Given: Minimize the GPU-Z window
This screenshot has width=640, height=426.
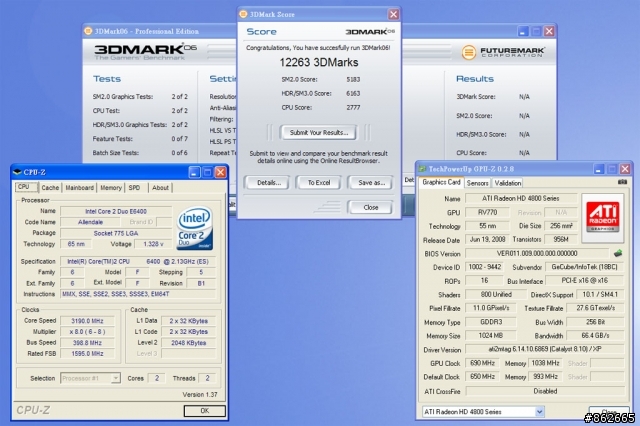Looking at the screenshot, I should (x=598, y=169).
